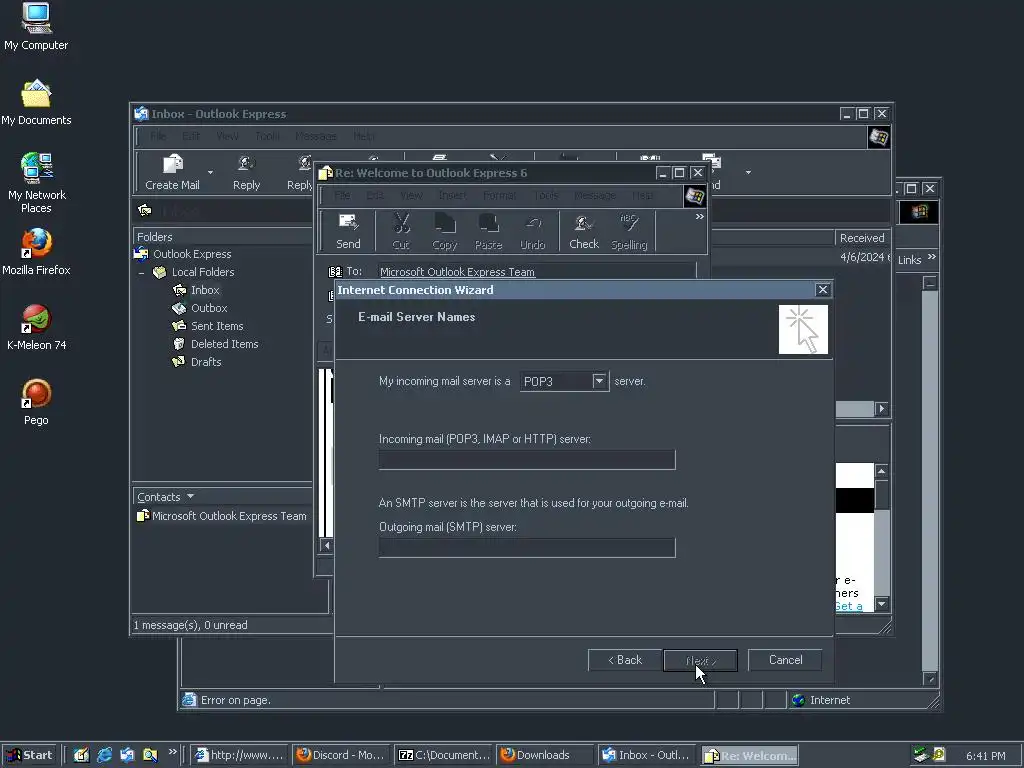This screenshot has width=1024, height=768.
Task: Select the Drafts folder
Action: [206, 362]
